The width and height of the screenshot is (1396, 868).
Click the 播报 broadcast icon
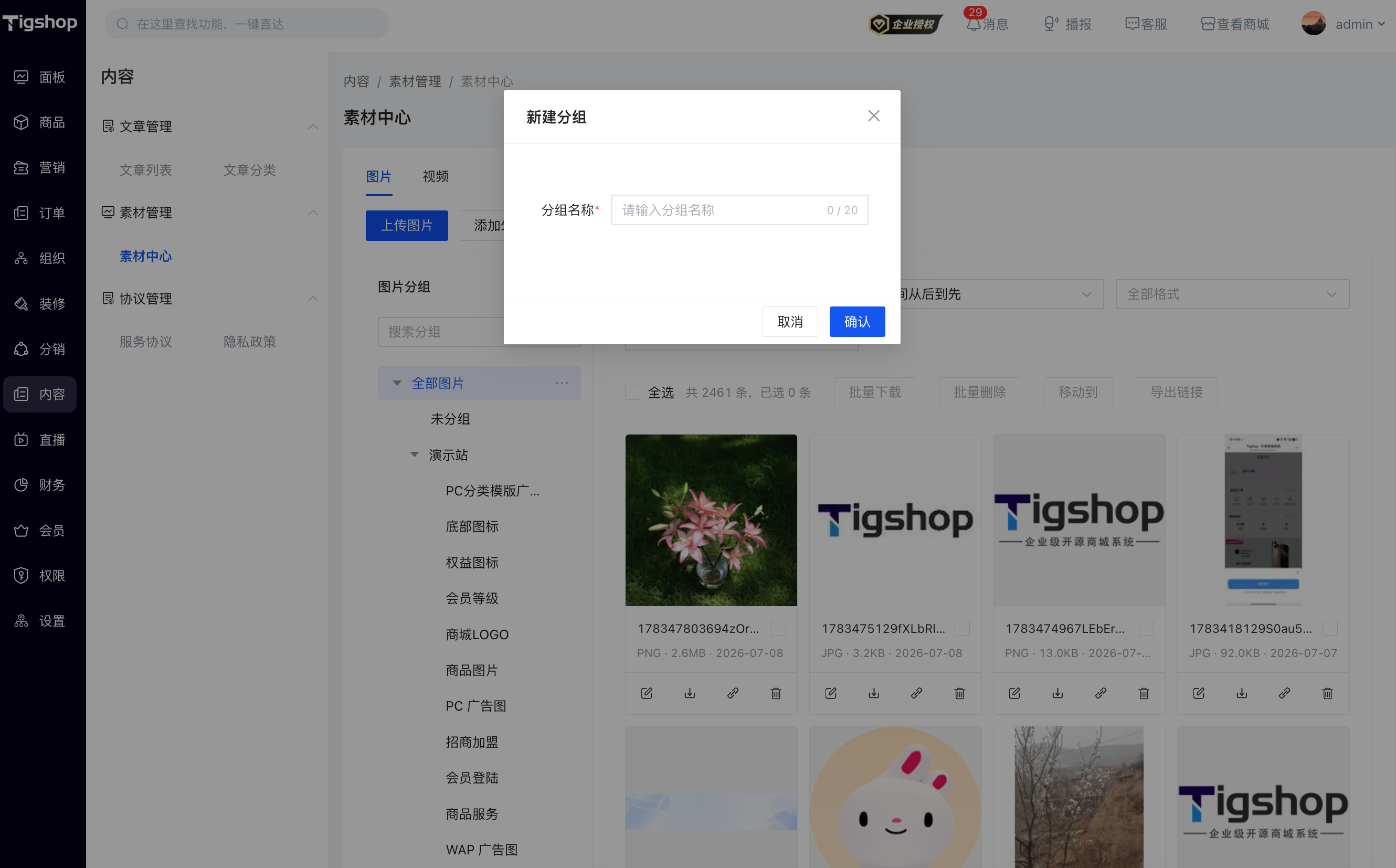1050,24
